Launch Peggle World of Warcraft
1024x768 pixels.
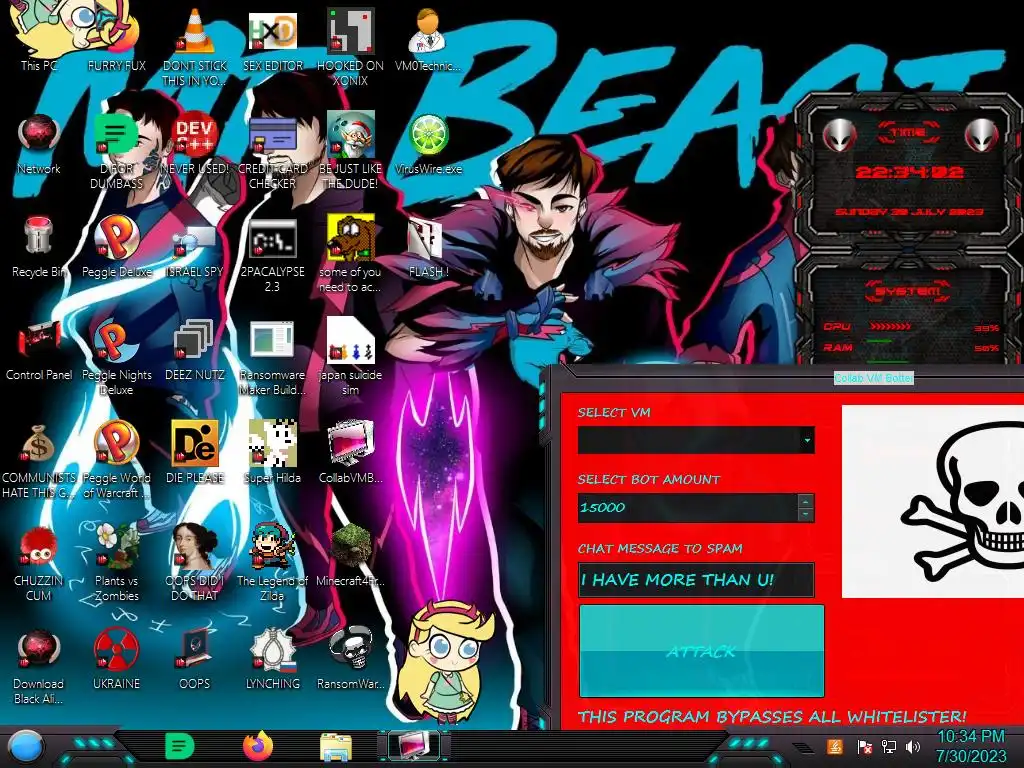(116, 460)
